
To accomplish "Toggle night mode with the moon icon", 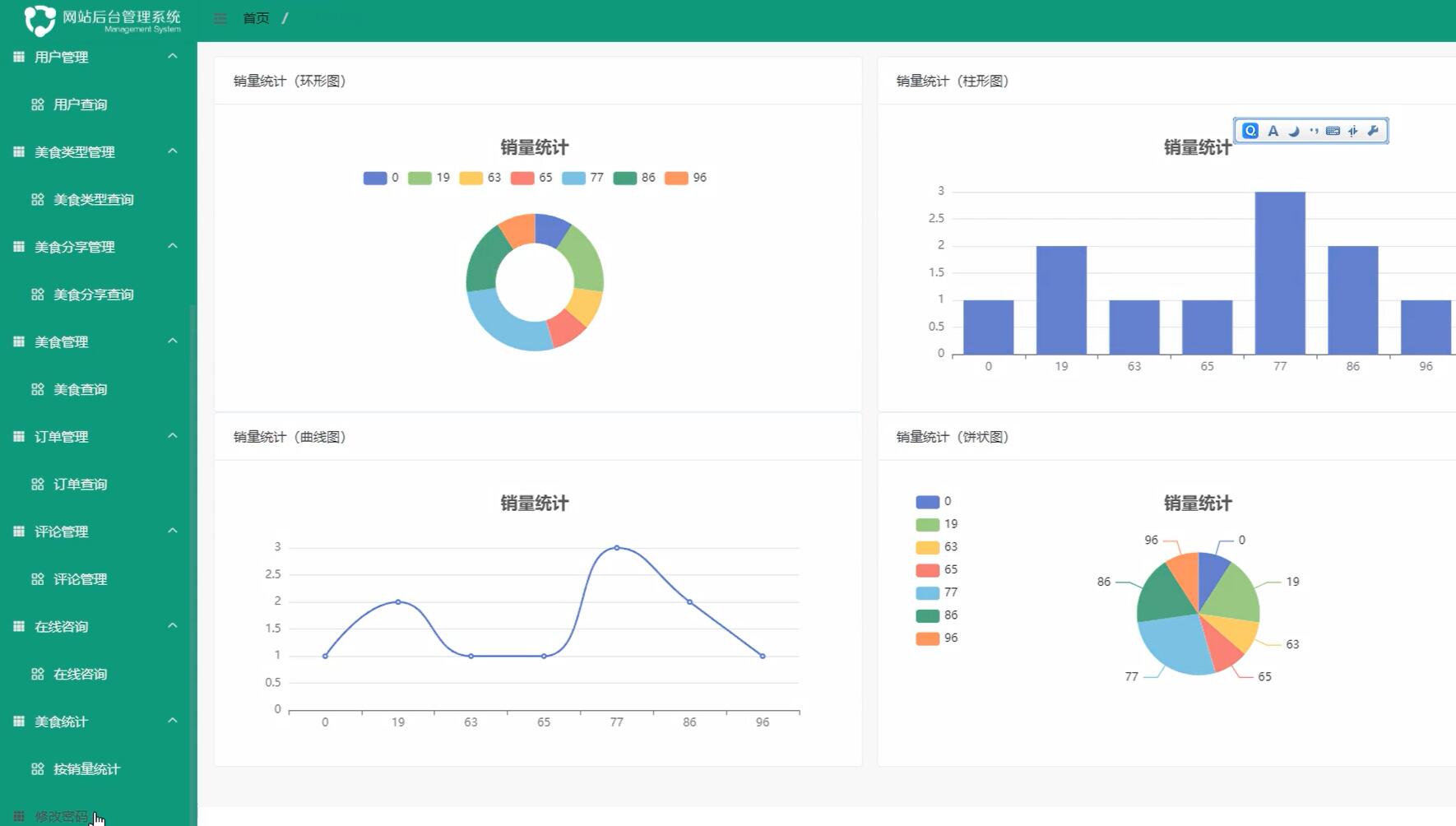I will coord(1292,130).
